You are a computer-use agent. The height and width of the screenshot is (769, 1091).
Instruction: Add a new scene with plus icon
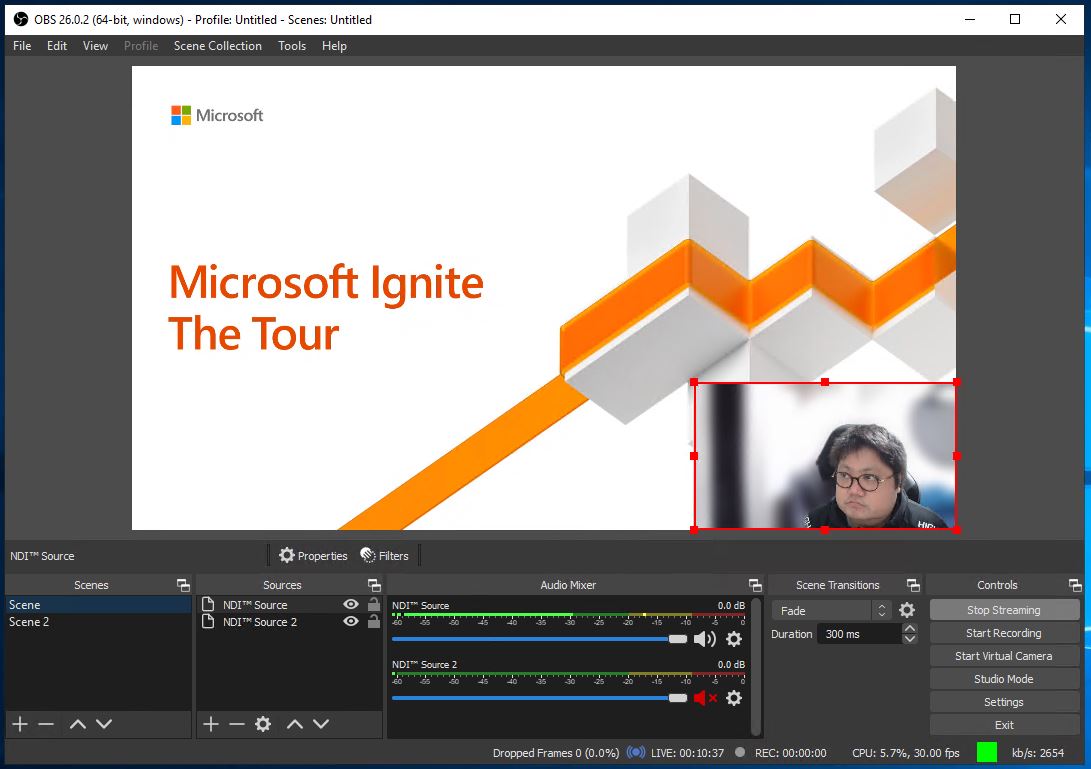tap(20, 724)
